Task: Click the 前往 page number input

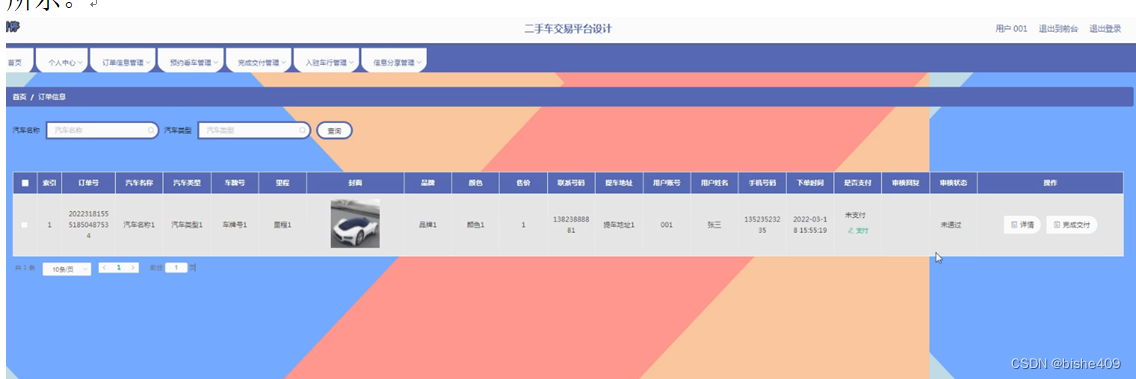Action: pyautogui.click(x=176, y=267)
